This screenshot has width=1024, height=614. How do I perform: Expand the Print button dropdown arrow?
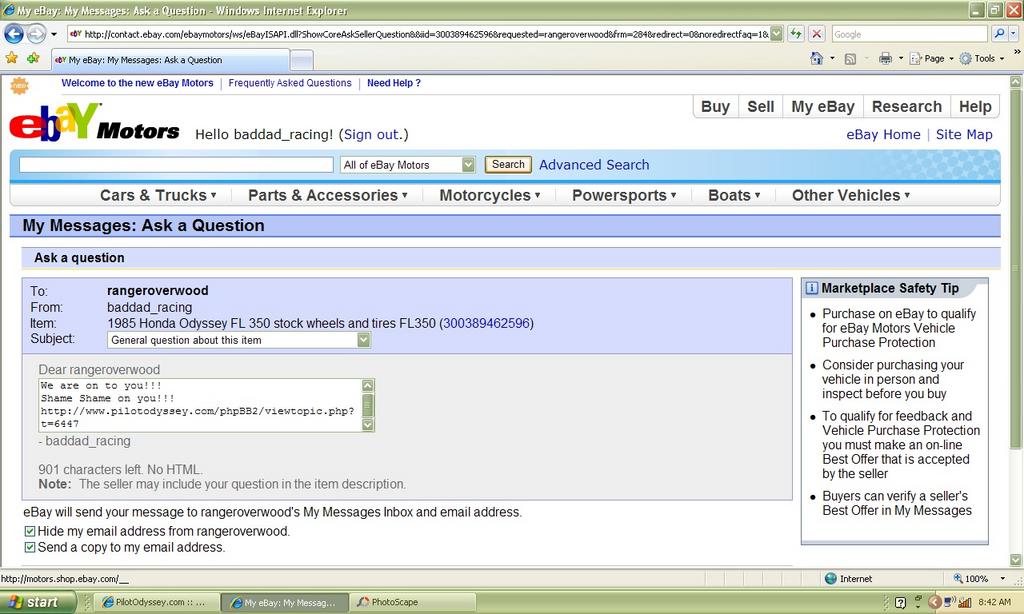(x=901, y=59)
